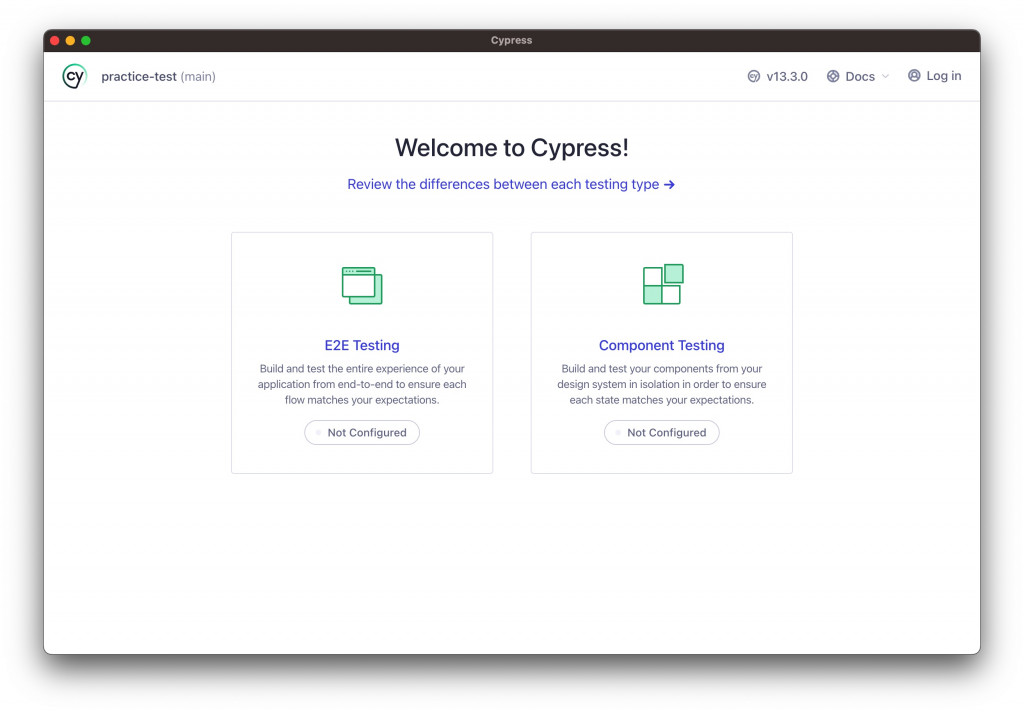The width and height of the screenshot is (1024, 712).
Task: Click the practice-test project name
Action: click(138, 76)
